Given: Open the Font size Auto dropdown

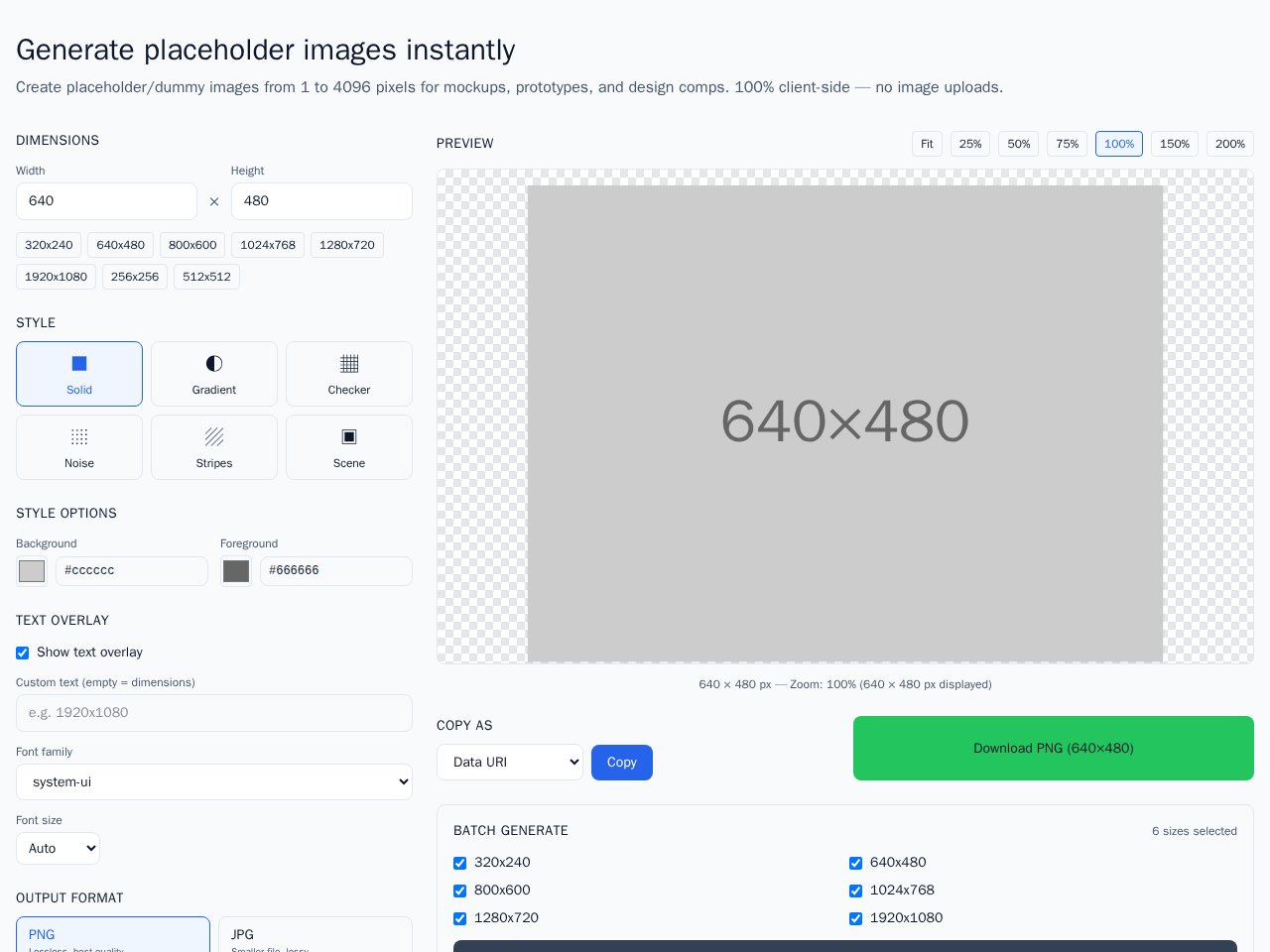Looking at the screenshot, I should [58, 849].
